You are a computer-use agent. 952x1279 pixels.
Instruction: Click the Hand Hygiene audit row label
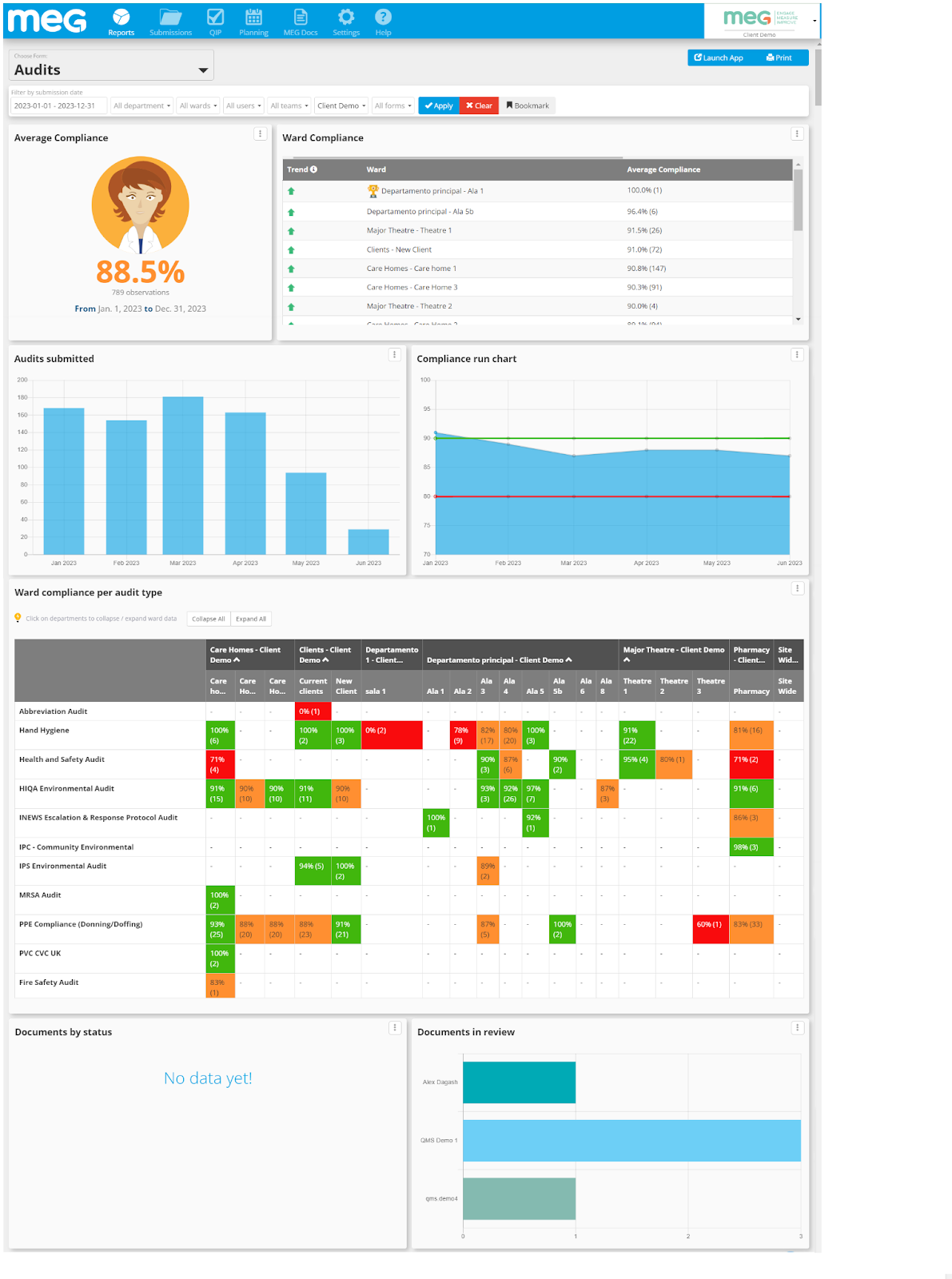coord(44,731)
